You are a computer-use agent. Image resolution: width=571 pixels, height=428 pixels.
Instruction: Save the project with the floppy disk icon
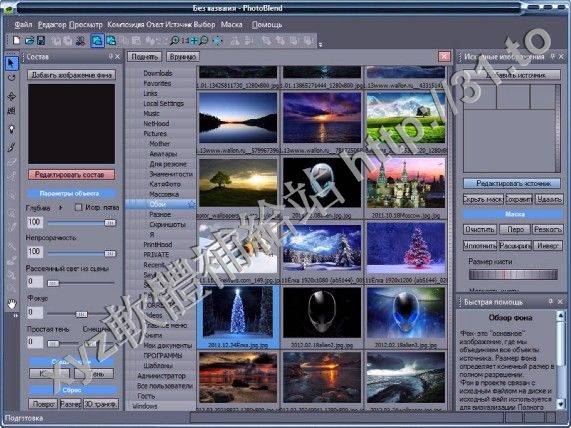click(41, 40)
